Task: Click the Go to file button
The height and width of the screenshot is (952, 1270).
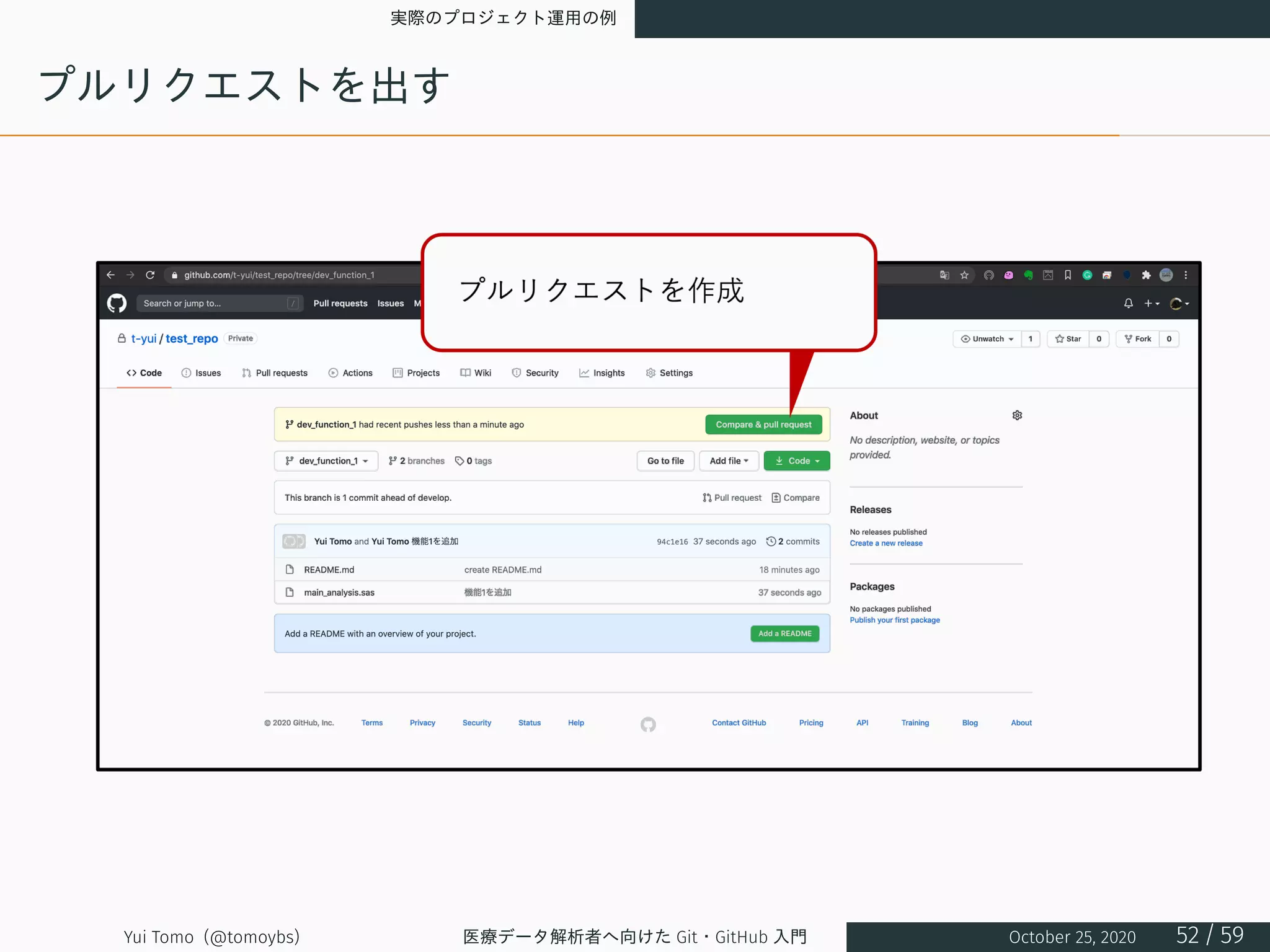Action: tap(665, 461)
